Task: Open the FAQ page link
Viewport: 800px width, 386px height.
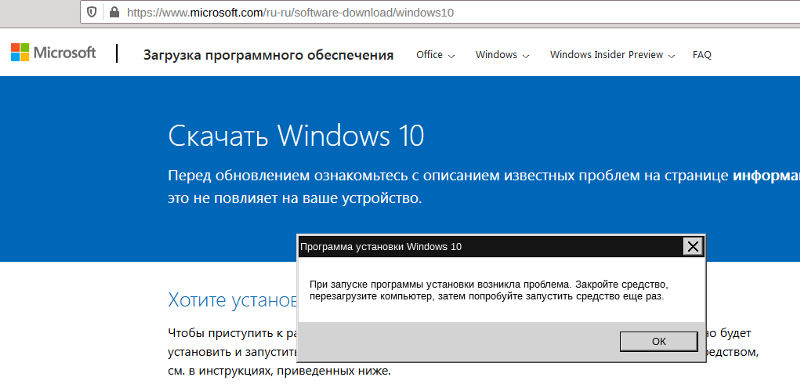Action: [702, 55]
